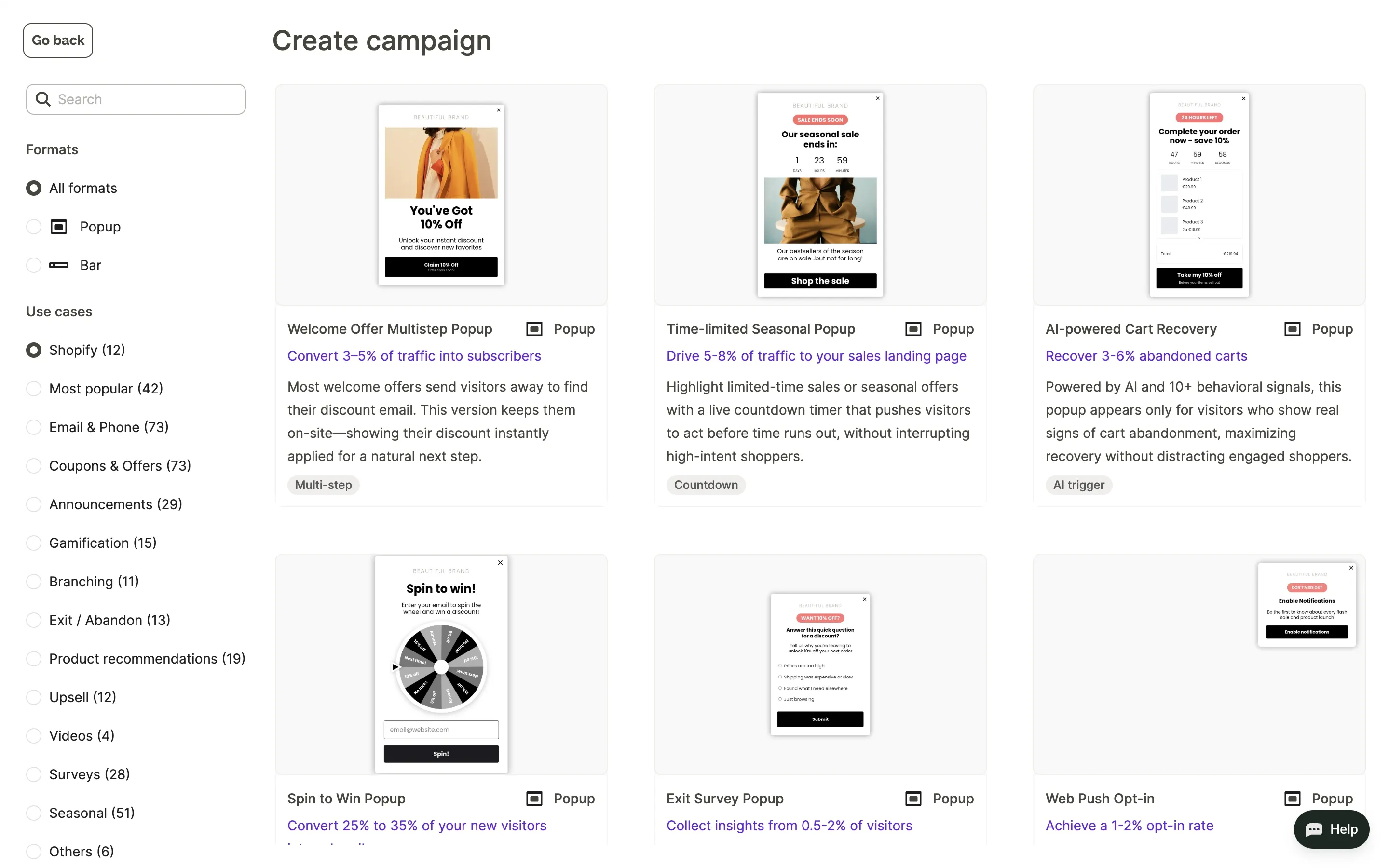Click popup icon on Exit Survey Popup card
Screen dimensions: 1389x868
(x=913, y=799)
